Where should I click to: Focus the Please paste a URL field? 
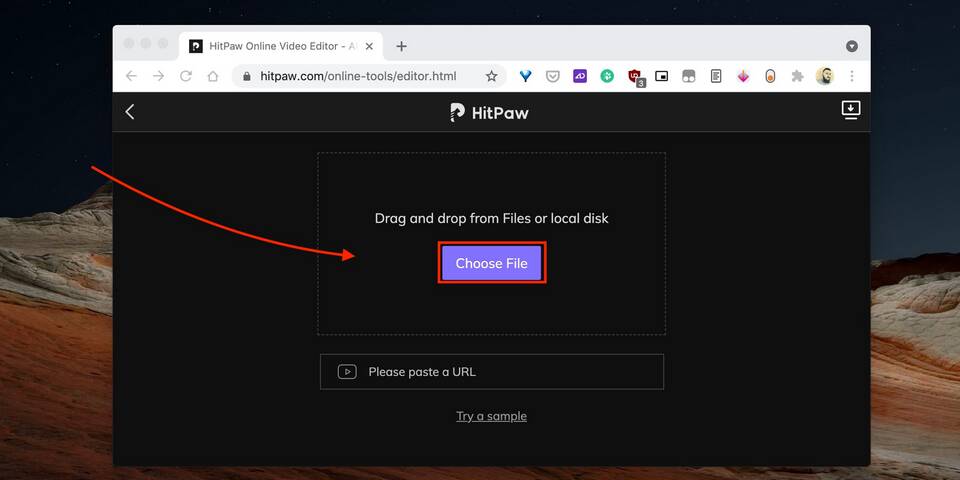click(492, 372)
